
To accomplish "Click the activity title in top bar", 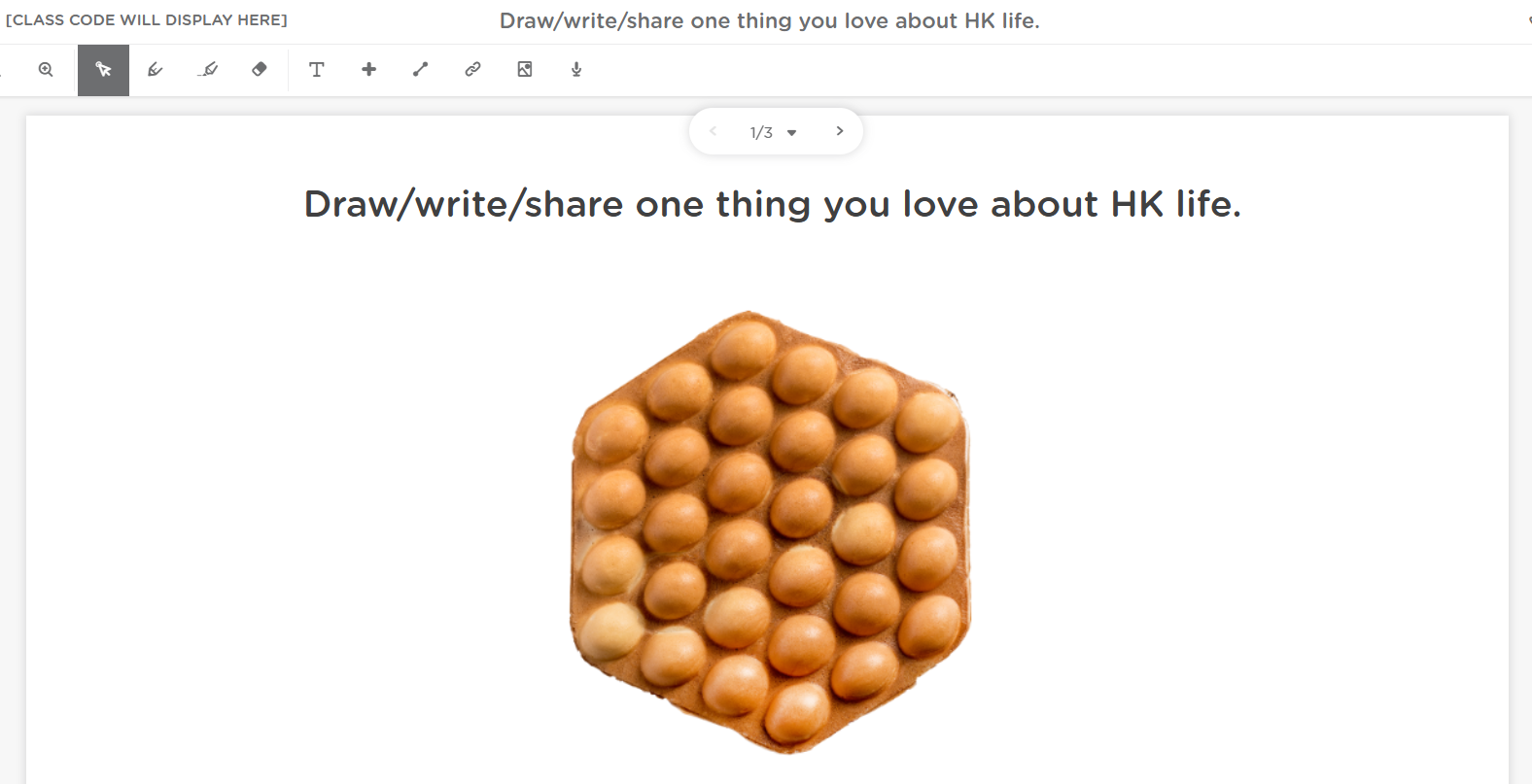I will coord(769,21).
